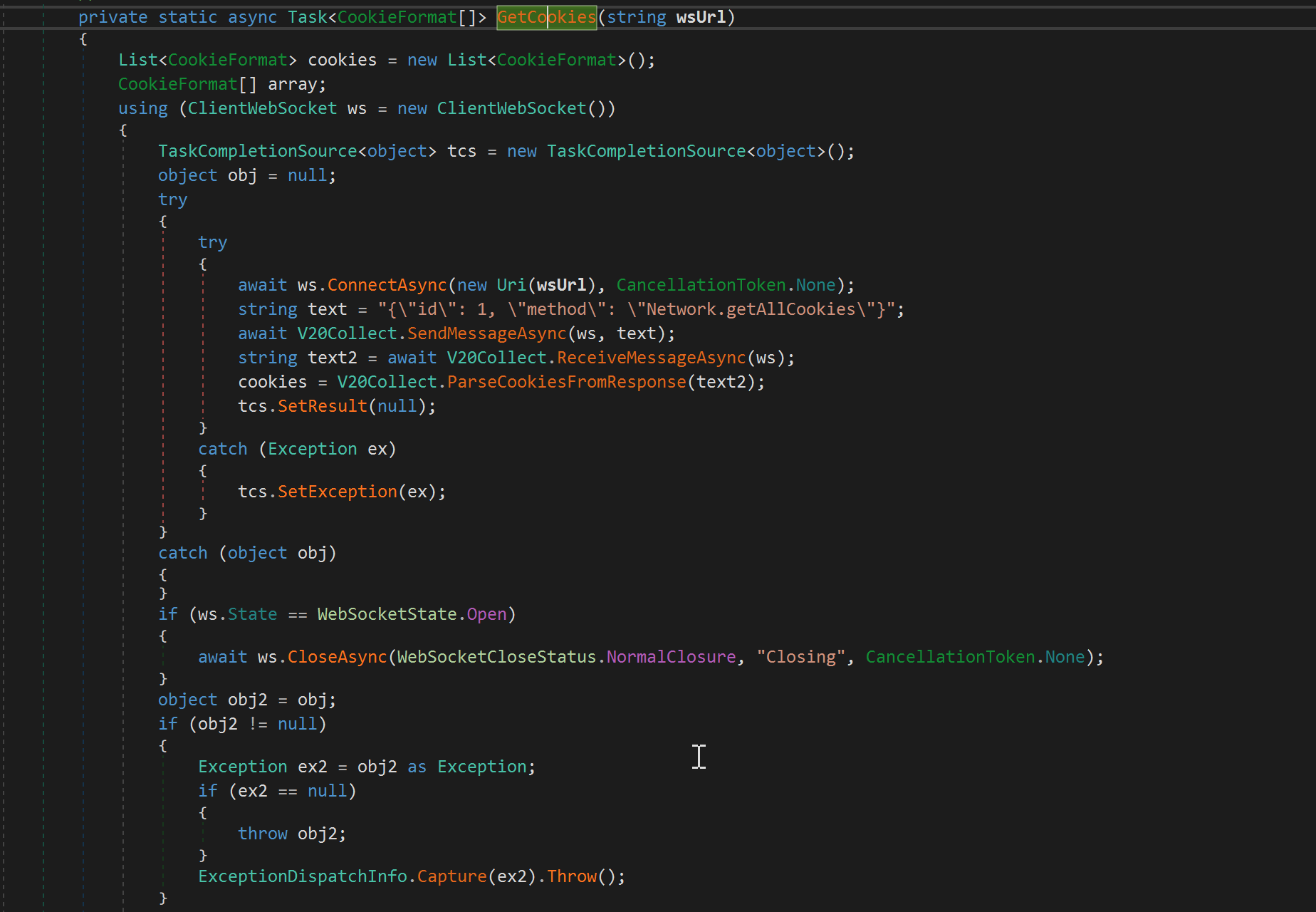Click the GetCookies method name in signature
The width and height of the screenshot is (1316, 912).
(545, 17)
